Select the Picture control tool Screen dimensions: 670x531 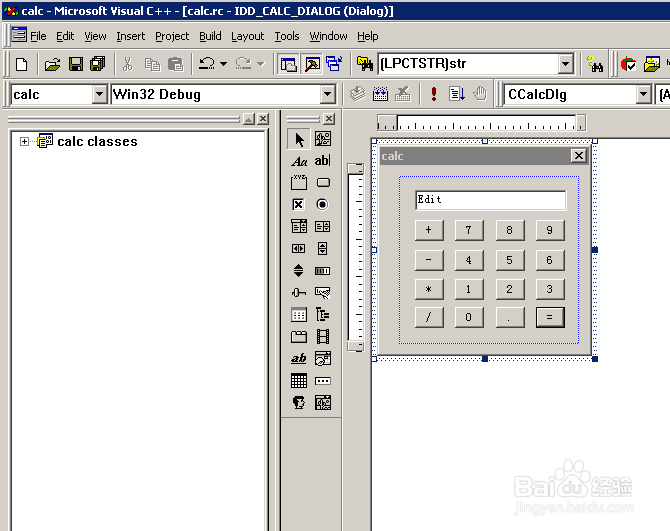point(323,139)
